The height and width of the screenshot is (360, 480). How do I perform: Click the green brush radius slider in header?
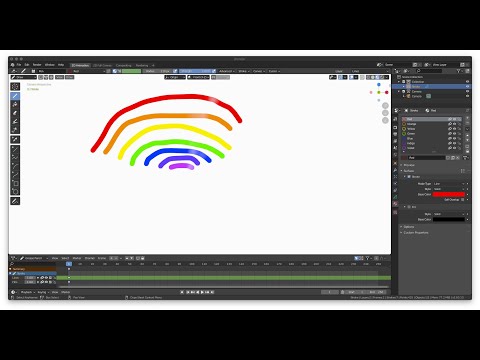(131, 71)
